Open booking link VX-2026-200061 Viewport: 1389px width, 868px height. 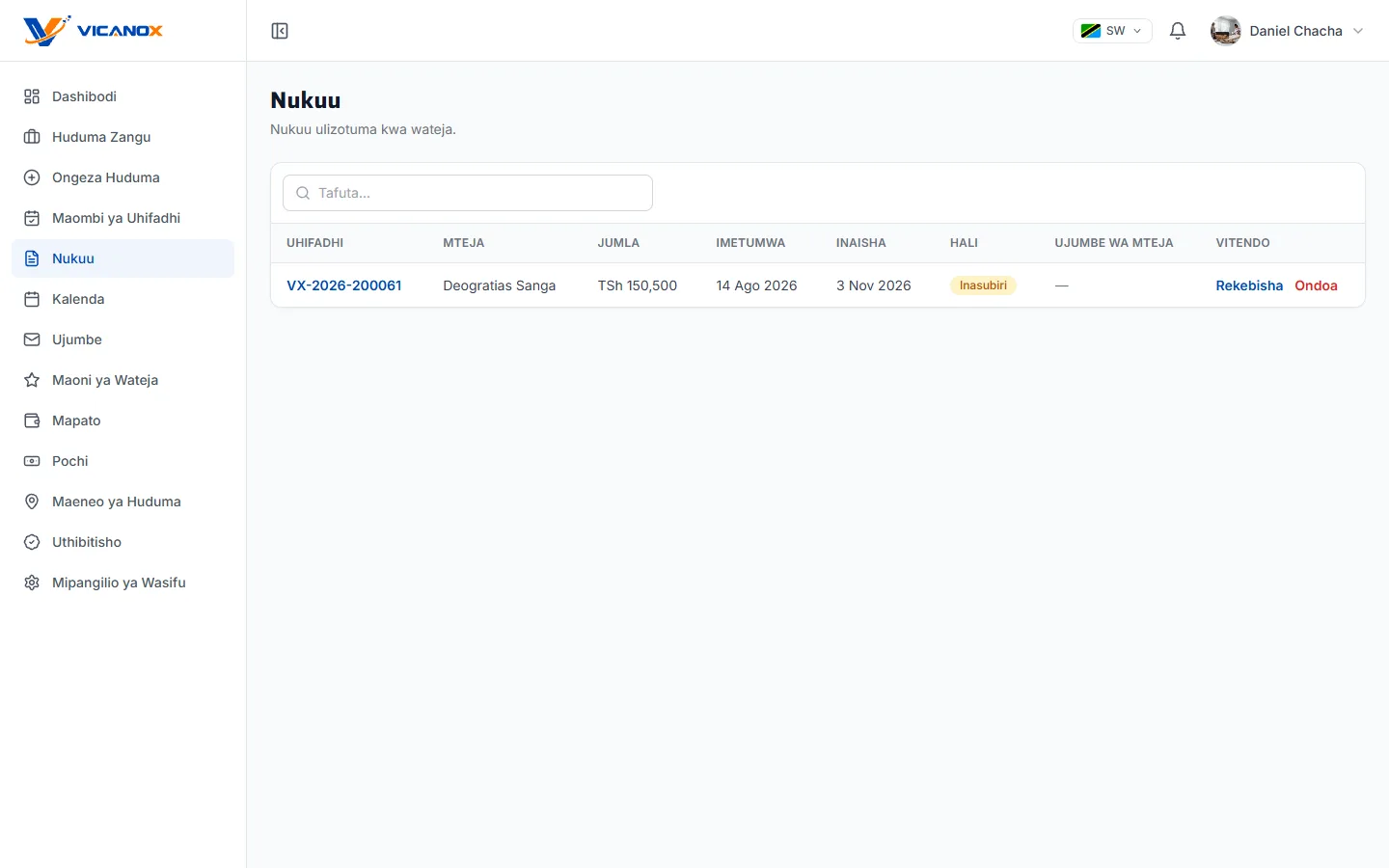(344, 285)
